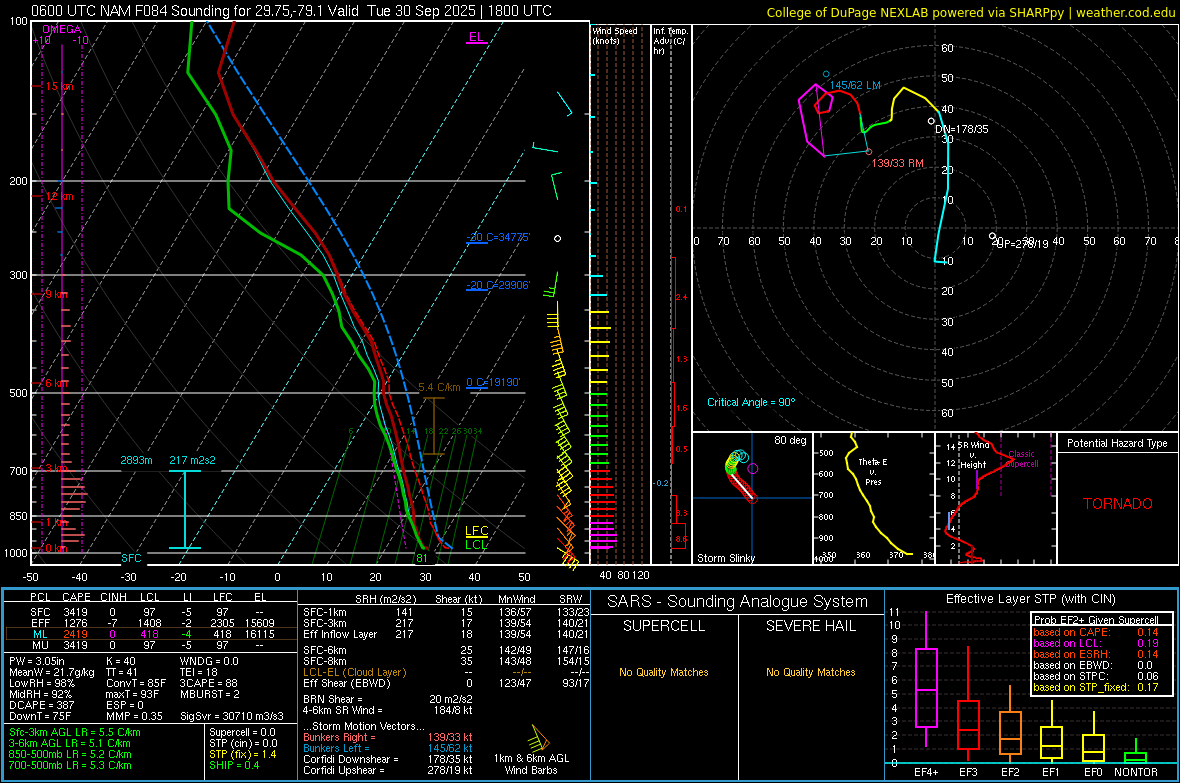Select the MU parcel row in table
The height and width of the screenshot is (783, 1180).
click(151, 644)
